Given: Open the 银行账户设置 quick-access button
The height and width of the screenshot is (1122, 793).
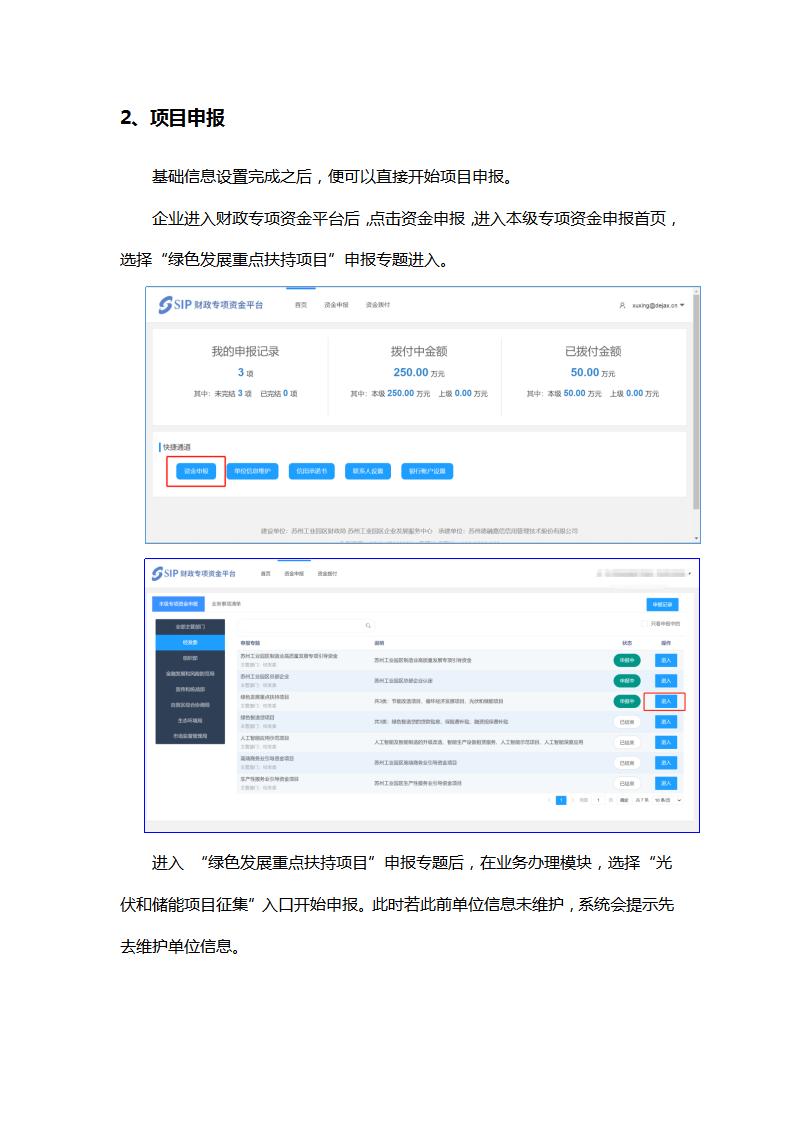Looking at the screenshot, I should pos(427,470).
